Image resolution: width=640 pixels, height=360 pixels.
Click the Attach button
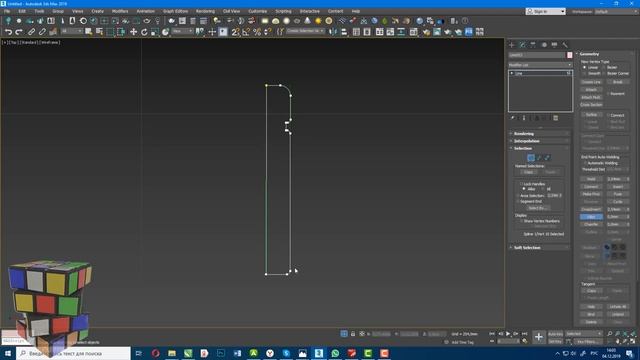pos(591,90)
